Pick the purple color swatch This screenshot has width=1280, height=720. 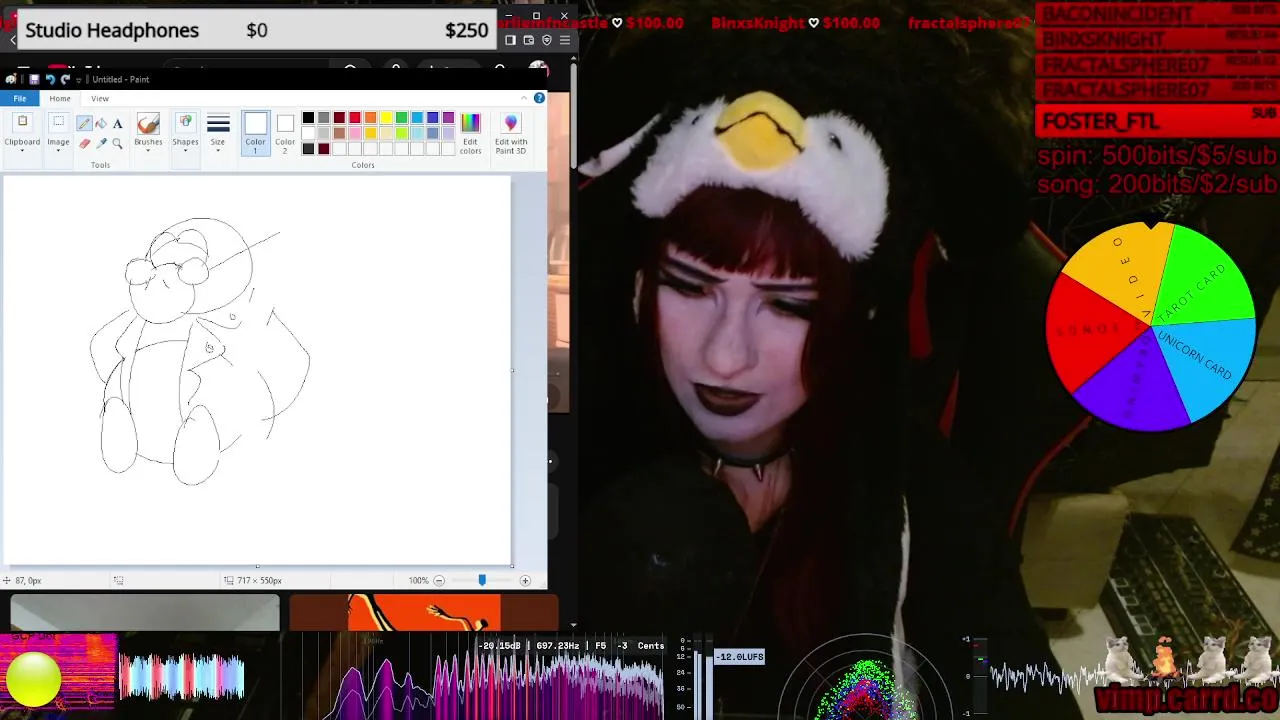448,118
